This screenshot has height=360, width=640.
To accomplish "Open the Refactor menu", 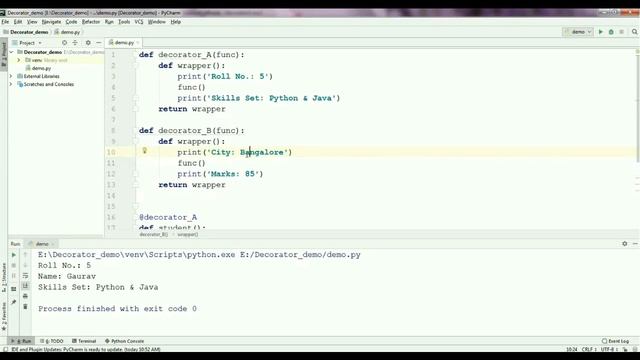I will (x=91, y=22).
